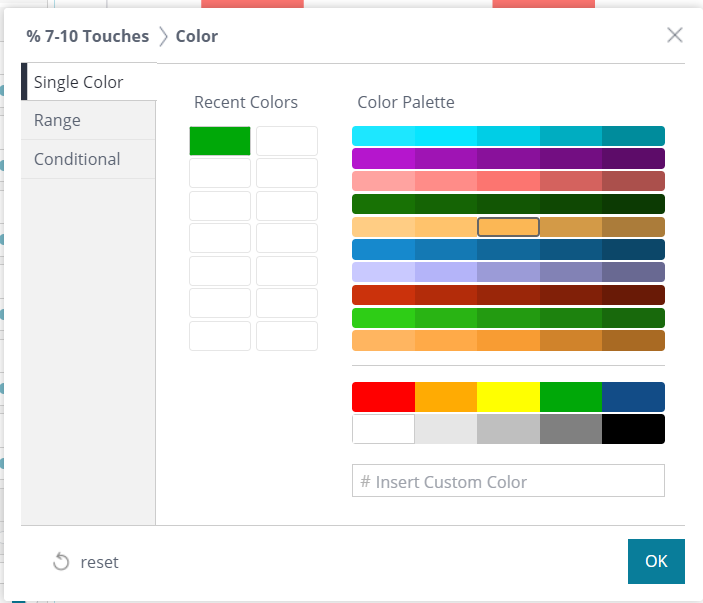Screen dimensions: 703x603
Task: Pick the green recent color swatch
Action: coord(220,141)
